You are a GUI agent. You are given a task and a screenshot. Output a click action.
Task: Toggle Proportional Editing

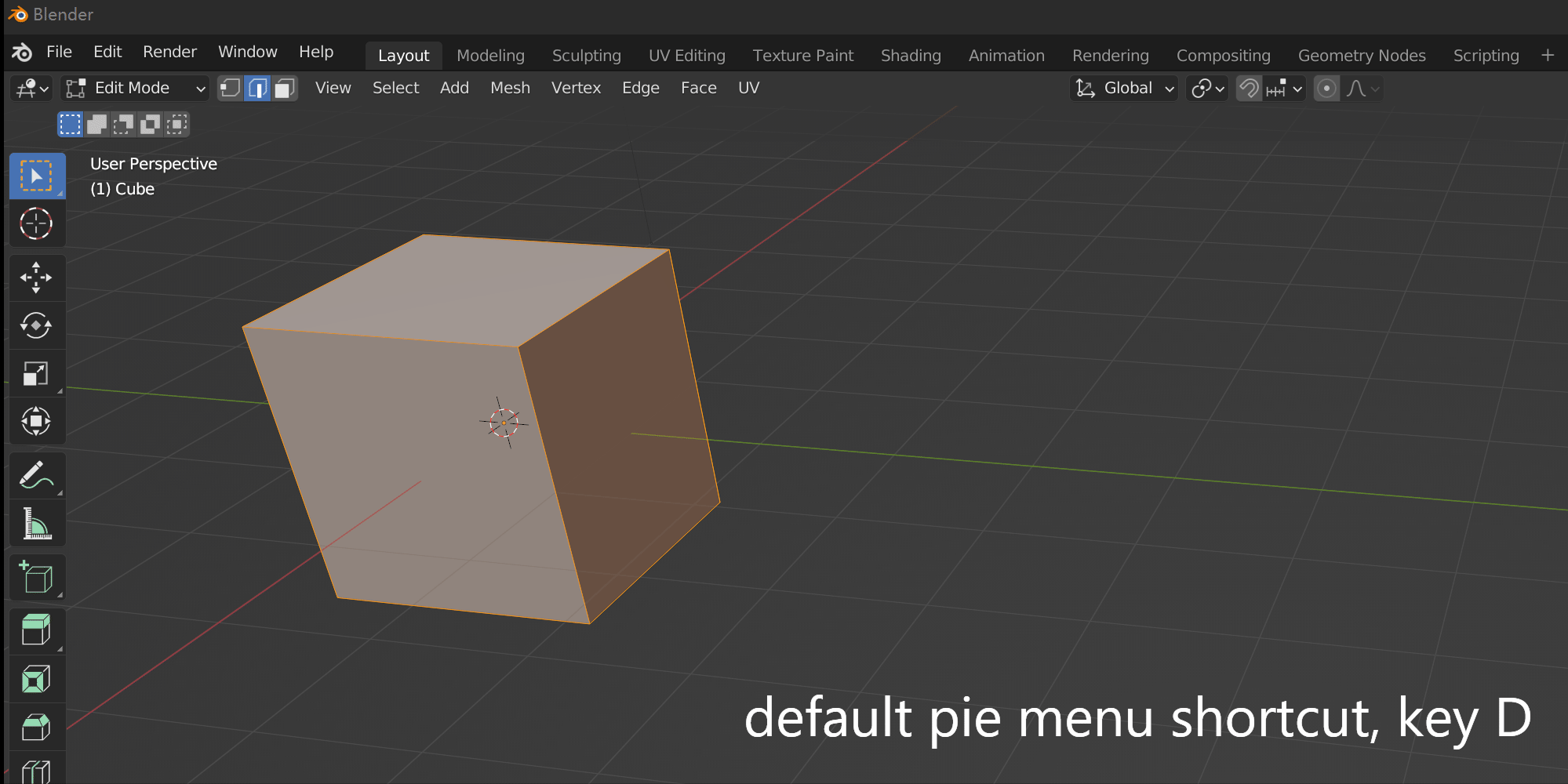click(x=1326, y=88)
